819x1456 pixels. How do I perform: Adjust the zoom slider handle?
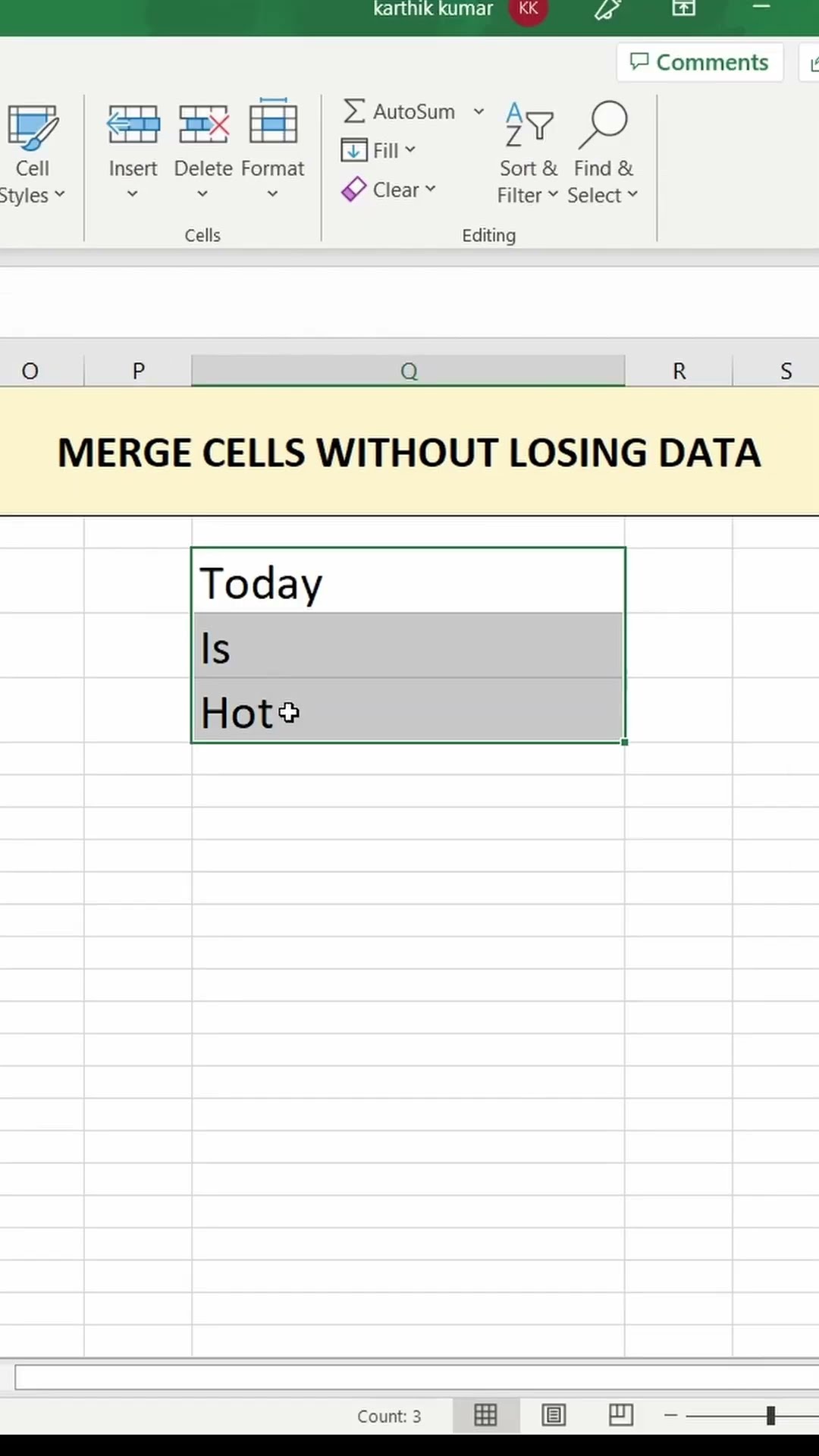770,1415
